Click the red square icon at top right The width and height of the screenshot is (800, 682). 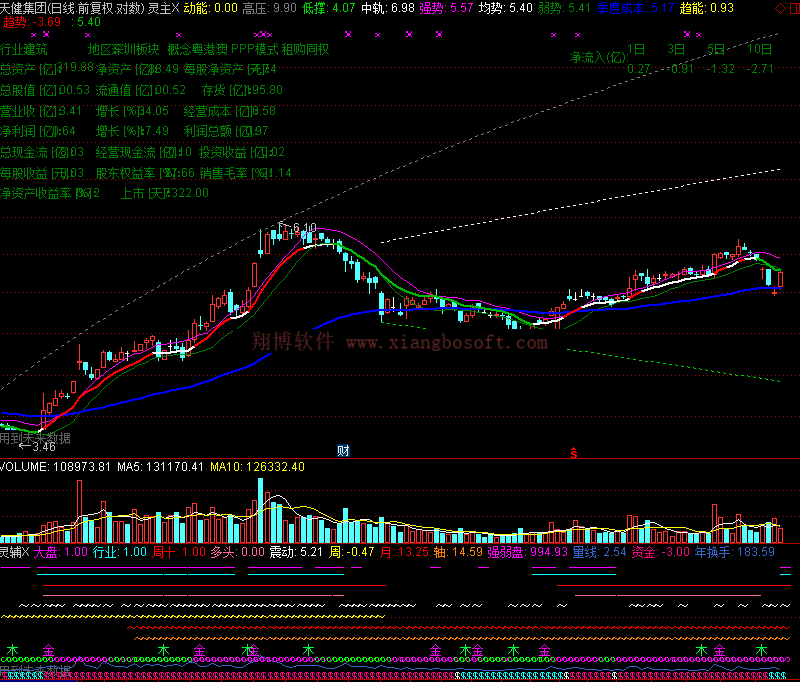[794, 8]
